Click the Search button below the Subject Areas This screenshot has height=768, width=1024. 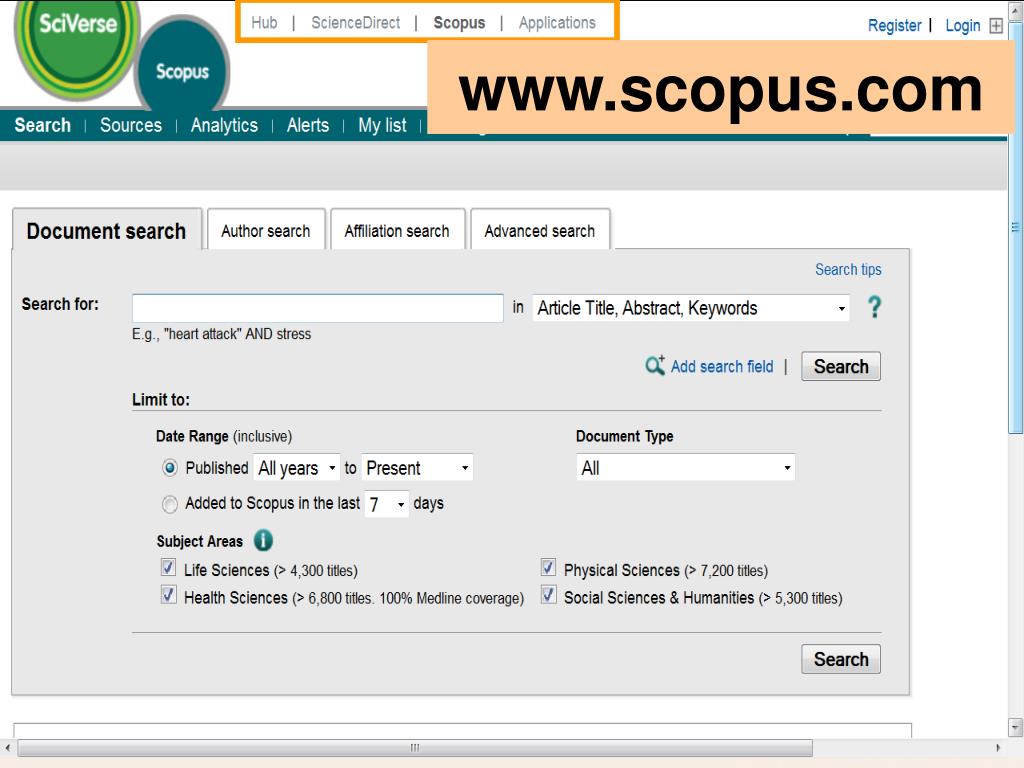click(841, 659)
